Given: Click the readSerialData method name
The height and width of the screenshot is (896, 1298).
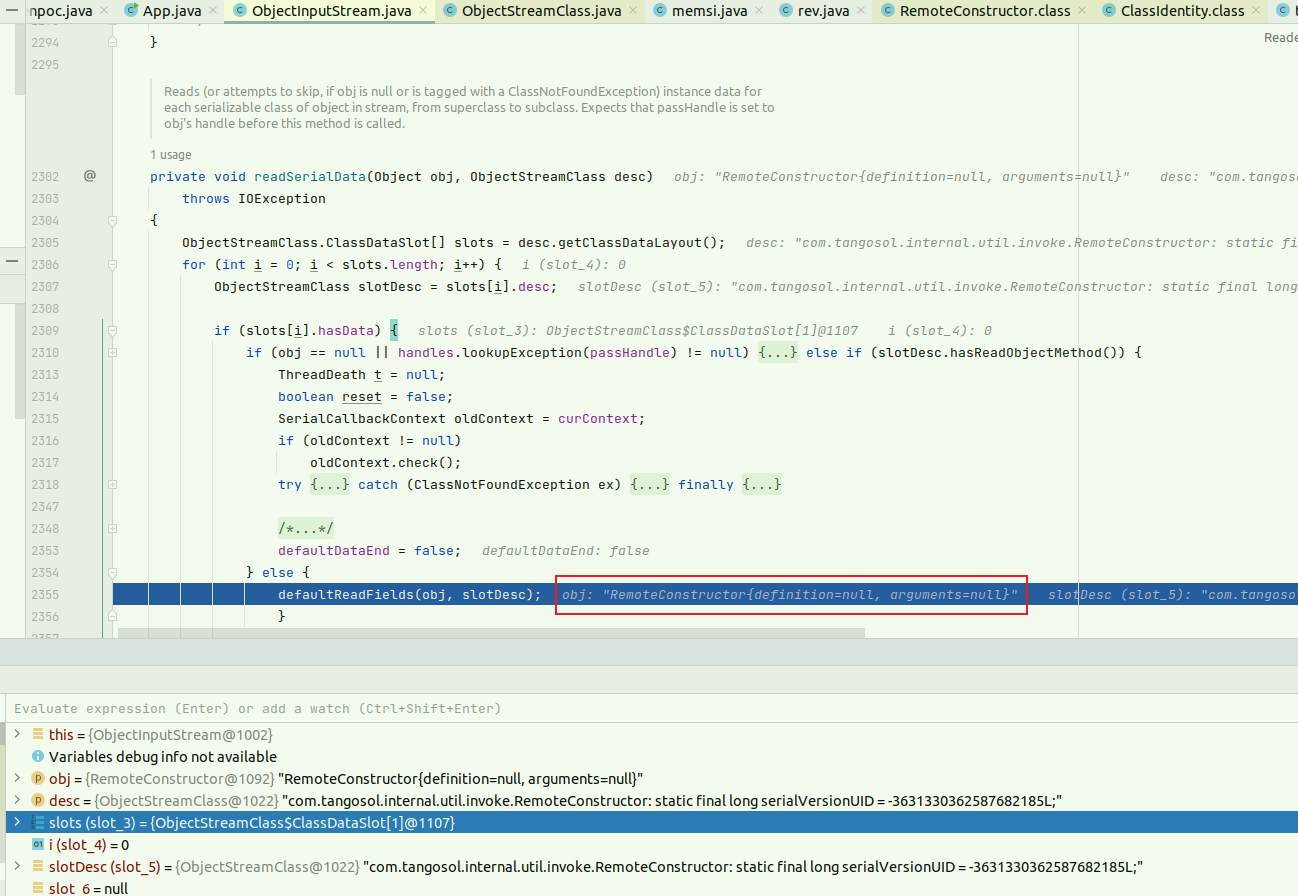Looking at the screenshot, I should (310, 176).
